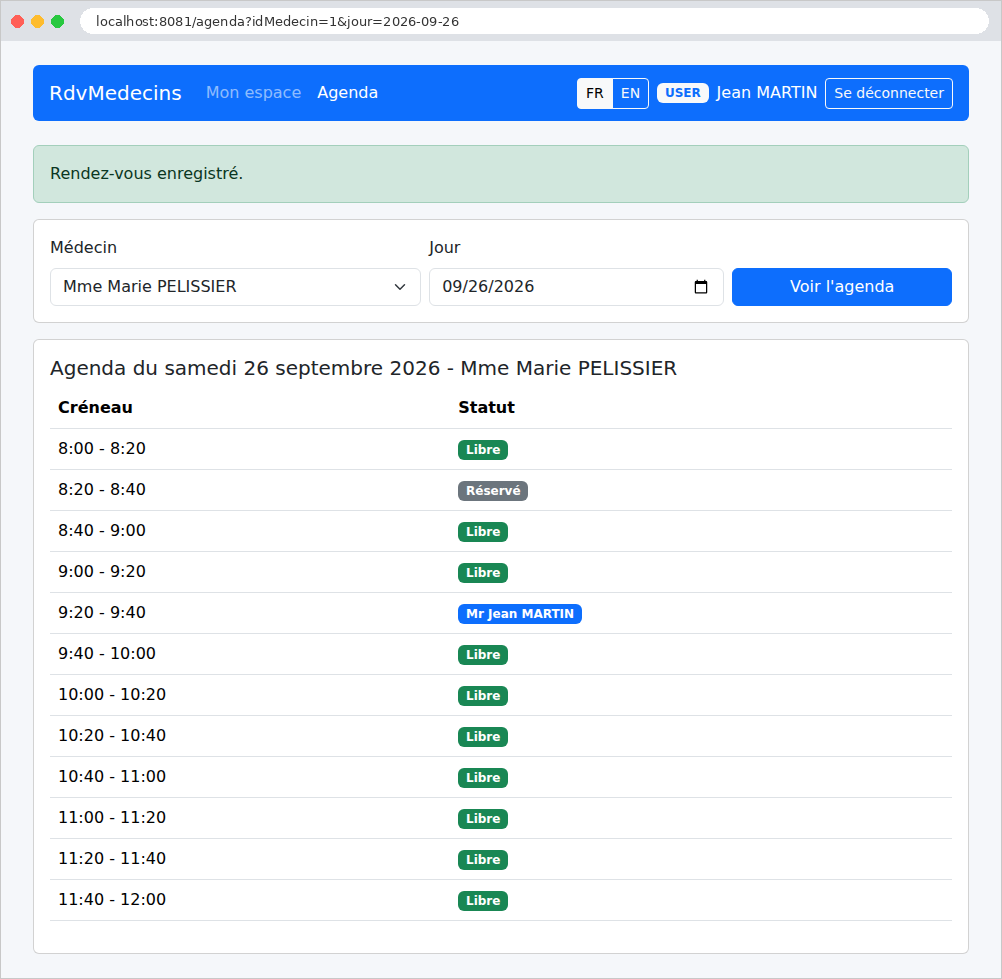Switch language to EN
The height and width of the screenshot is (979, 1002).
point(630,93)
